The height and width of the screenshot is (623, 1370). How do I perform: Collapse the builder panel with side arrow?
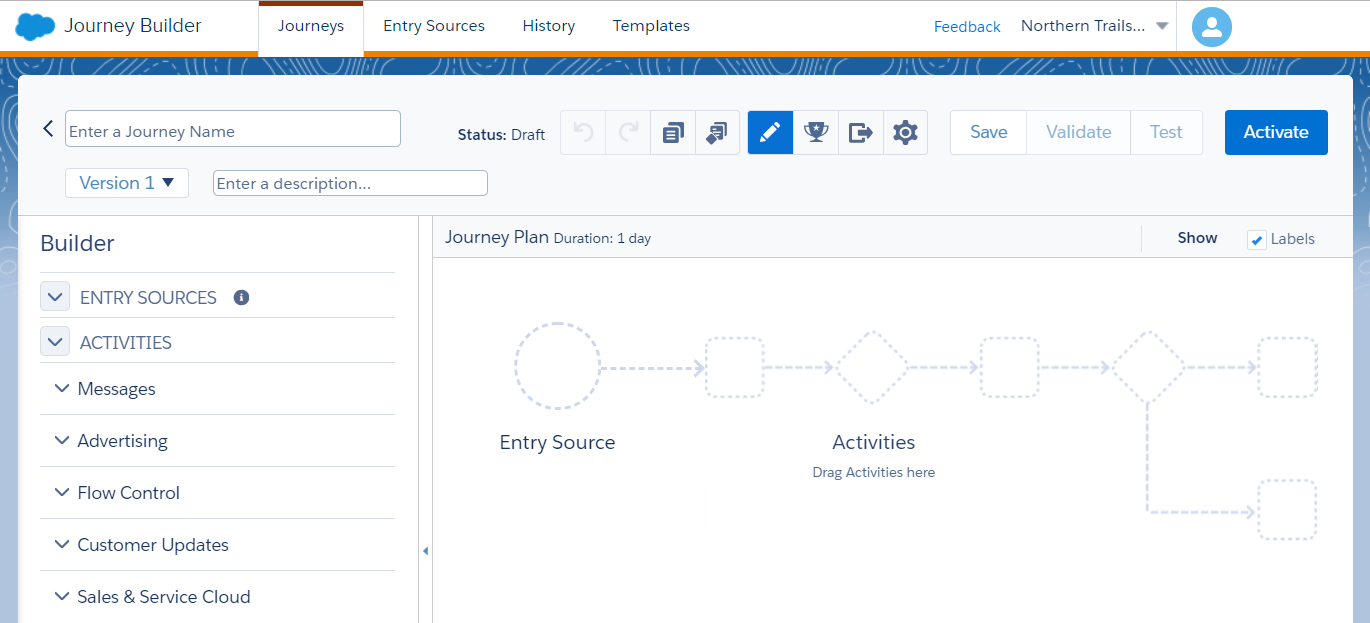[x=425, y=551]
